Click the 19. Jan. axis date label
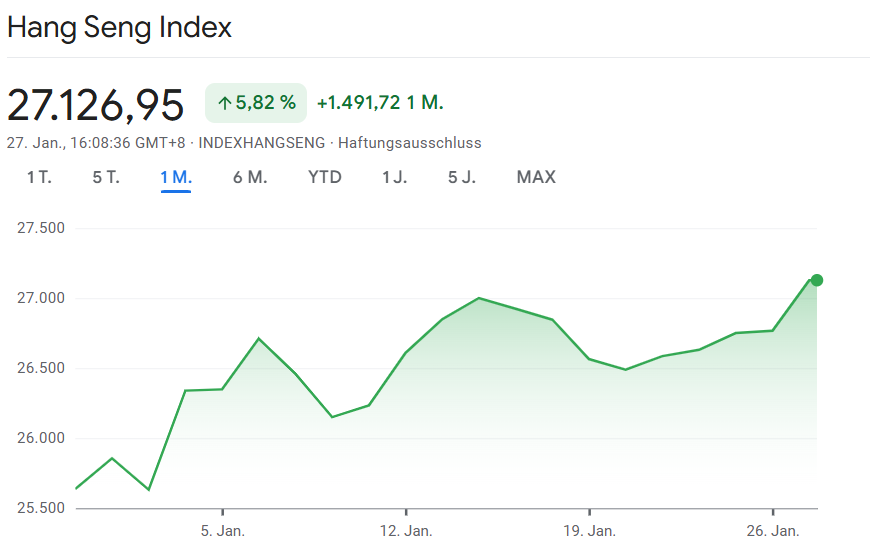This screenshot has height=556, width=870. [x=589, y=531]
